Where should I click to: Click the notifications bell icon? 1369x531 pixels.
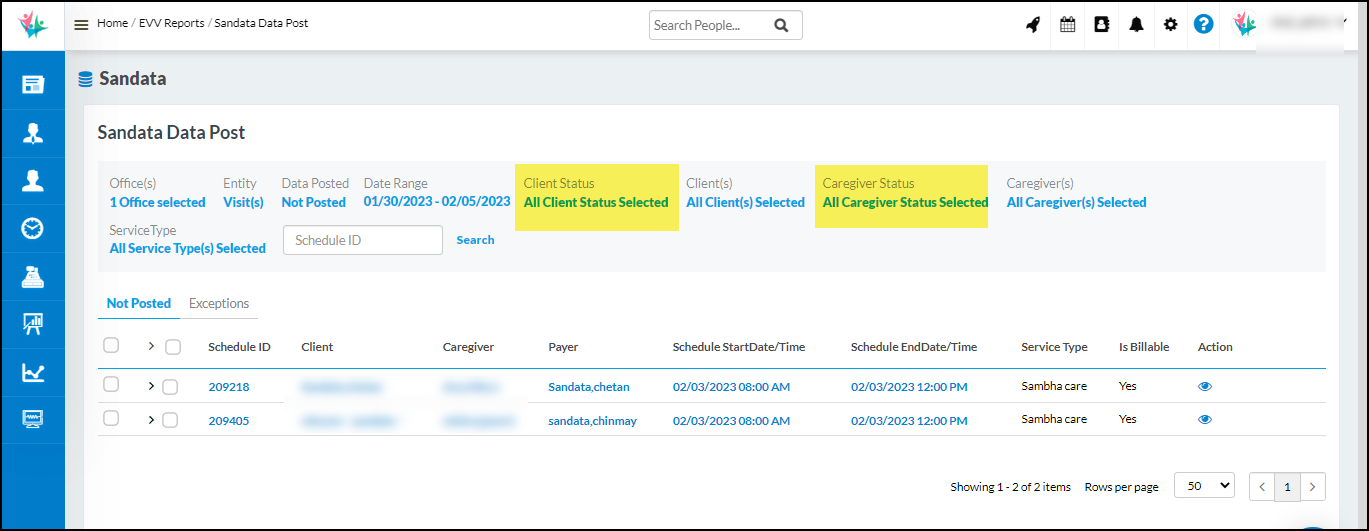pos(1136,25)
